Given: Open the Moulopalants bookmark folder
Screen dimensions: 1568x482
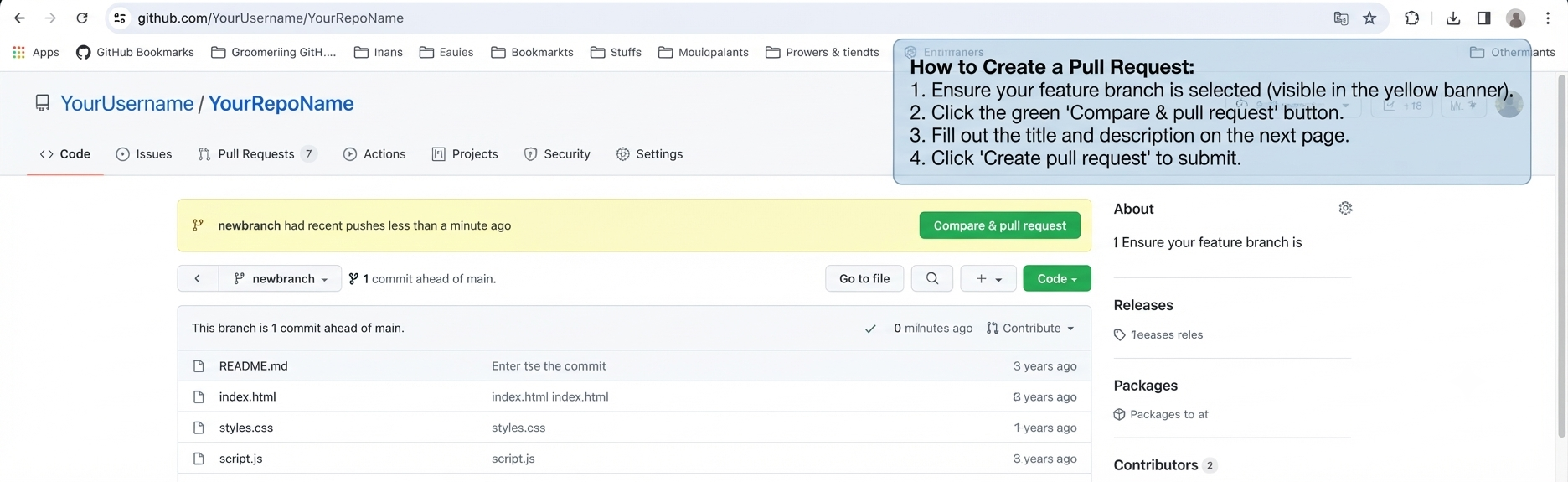Looking at the screenshot, I should coord(704,52).
